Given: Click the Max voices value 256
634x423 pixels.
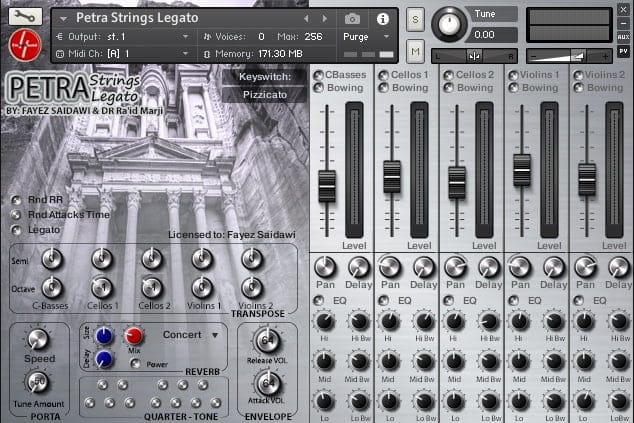Looking at the screenshot, I should pyautogui.click(x=313, y=37).
